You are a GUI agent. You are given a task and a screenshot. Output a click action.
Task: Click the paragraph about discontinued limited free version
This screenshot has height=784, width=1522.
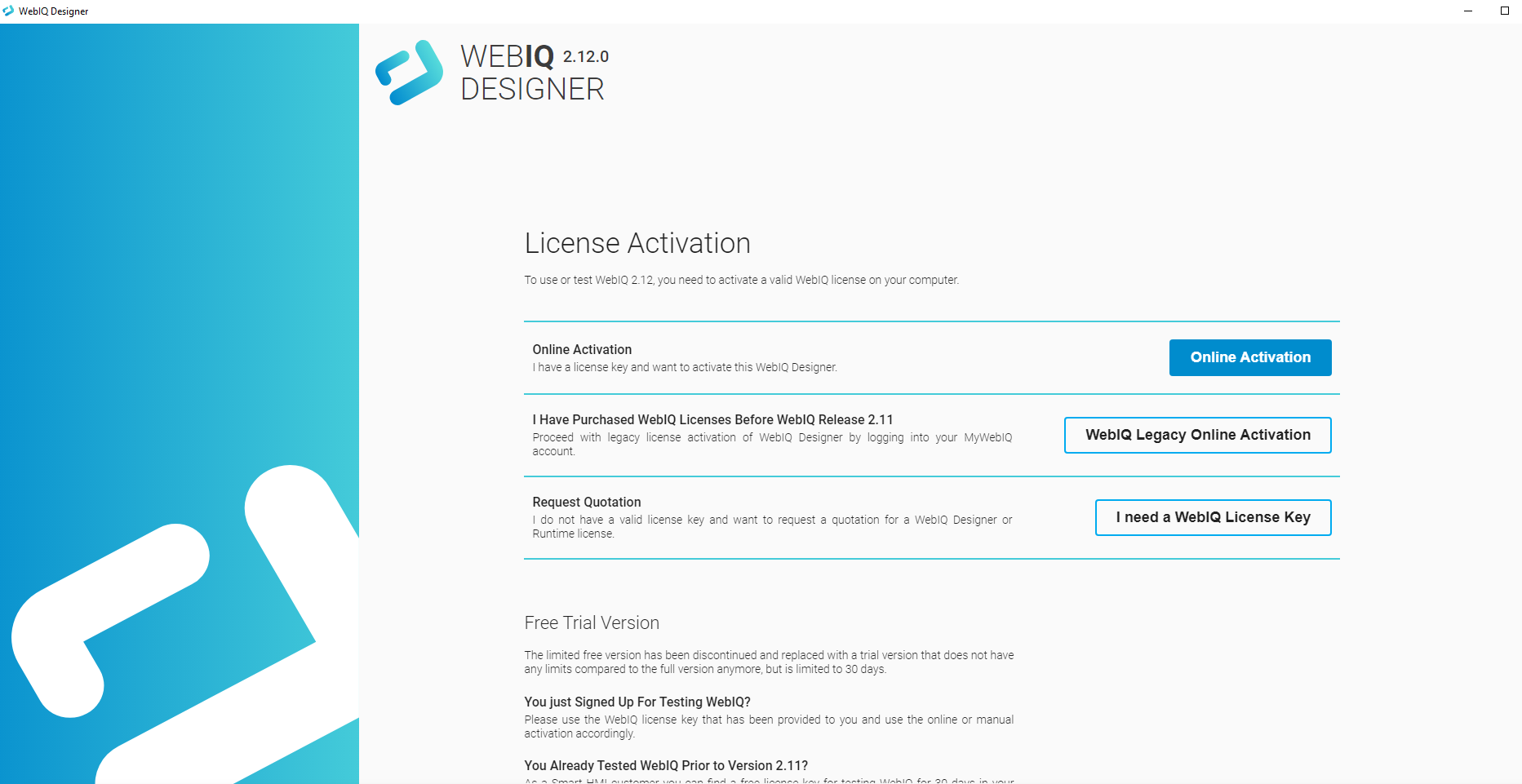click(768, 662)
